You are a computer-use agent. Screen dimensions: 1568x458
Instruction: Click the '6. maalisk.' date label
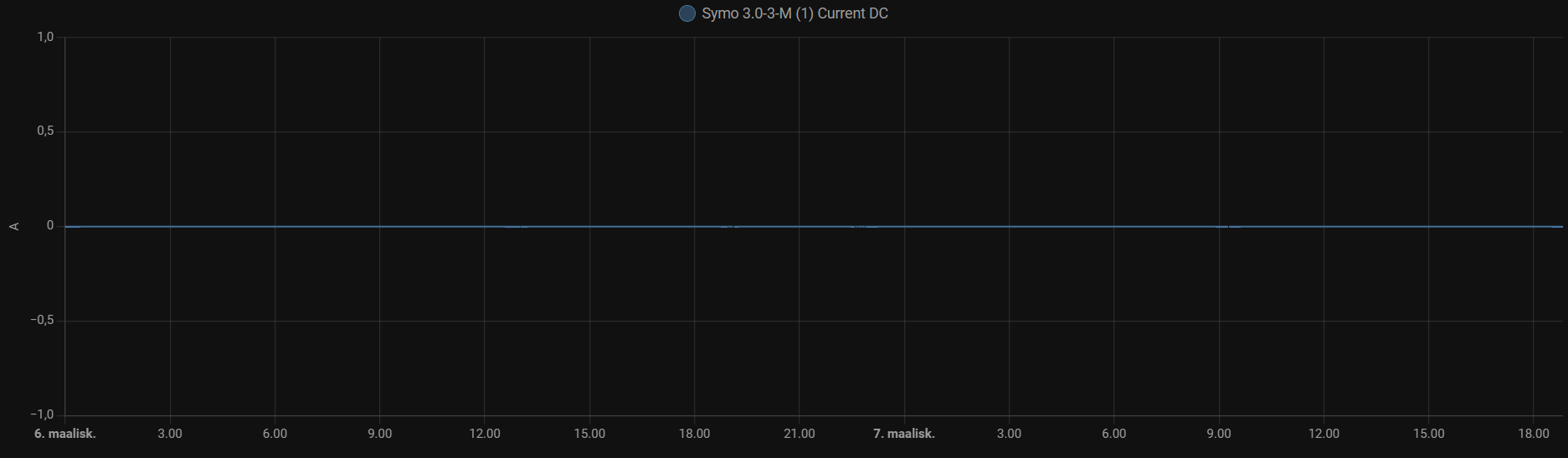[x=65, y=434]
